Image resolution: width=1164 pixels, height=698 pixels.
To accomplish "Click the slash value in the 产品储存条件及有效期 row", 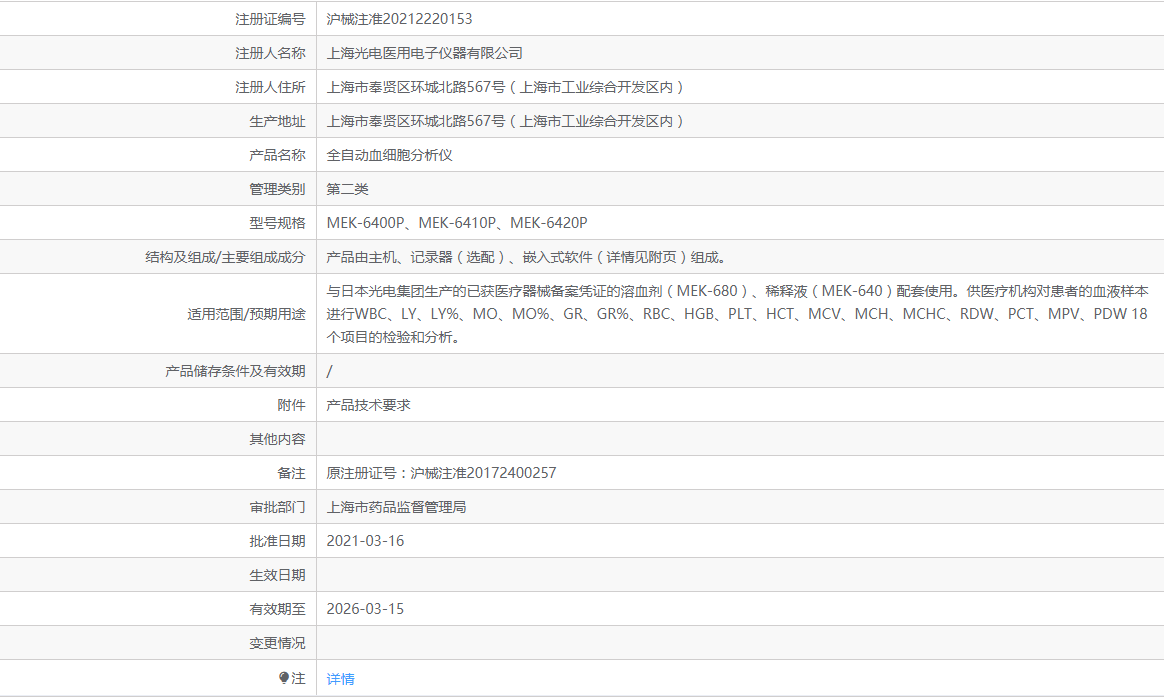I will [x=330, y=371].
